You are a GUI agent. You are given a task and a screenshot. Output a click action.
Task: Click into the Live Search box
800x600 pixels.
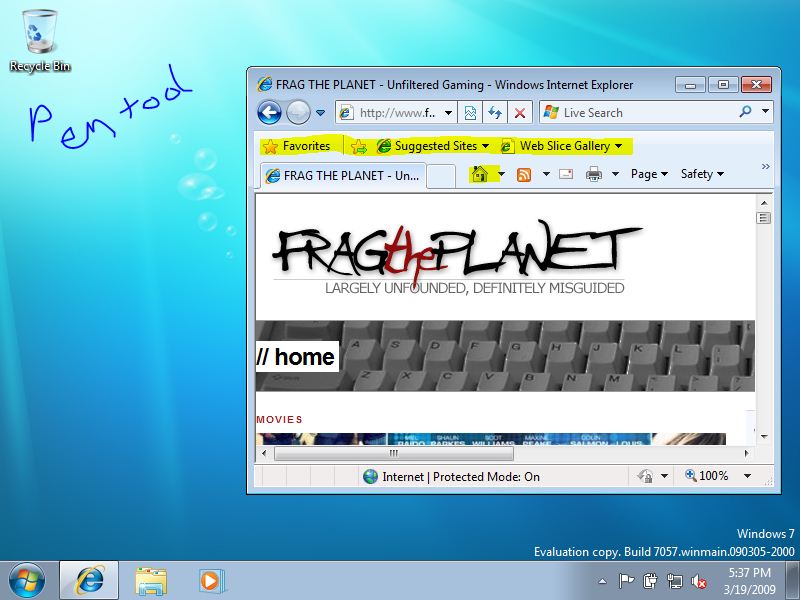[x=638, y=113]
